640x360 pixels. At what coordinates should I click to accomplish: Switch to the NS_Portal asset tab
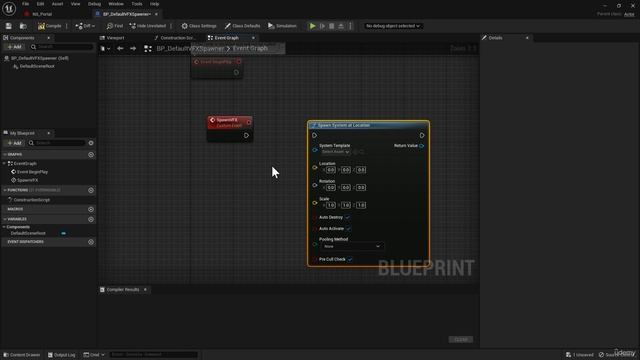(42, 14)
